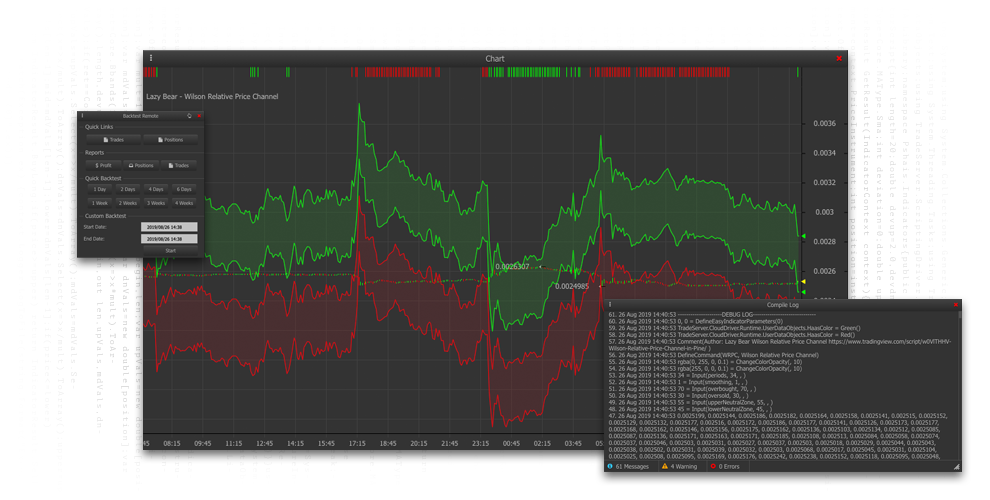Open Trades under Quick Links
The width and height of the screenshot is (990, 500).
[x=113, y=140]
